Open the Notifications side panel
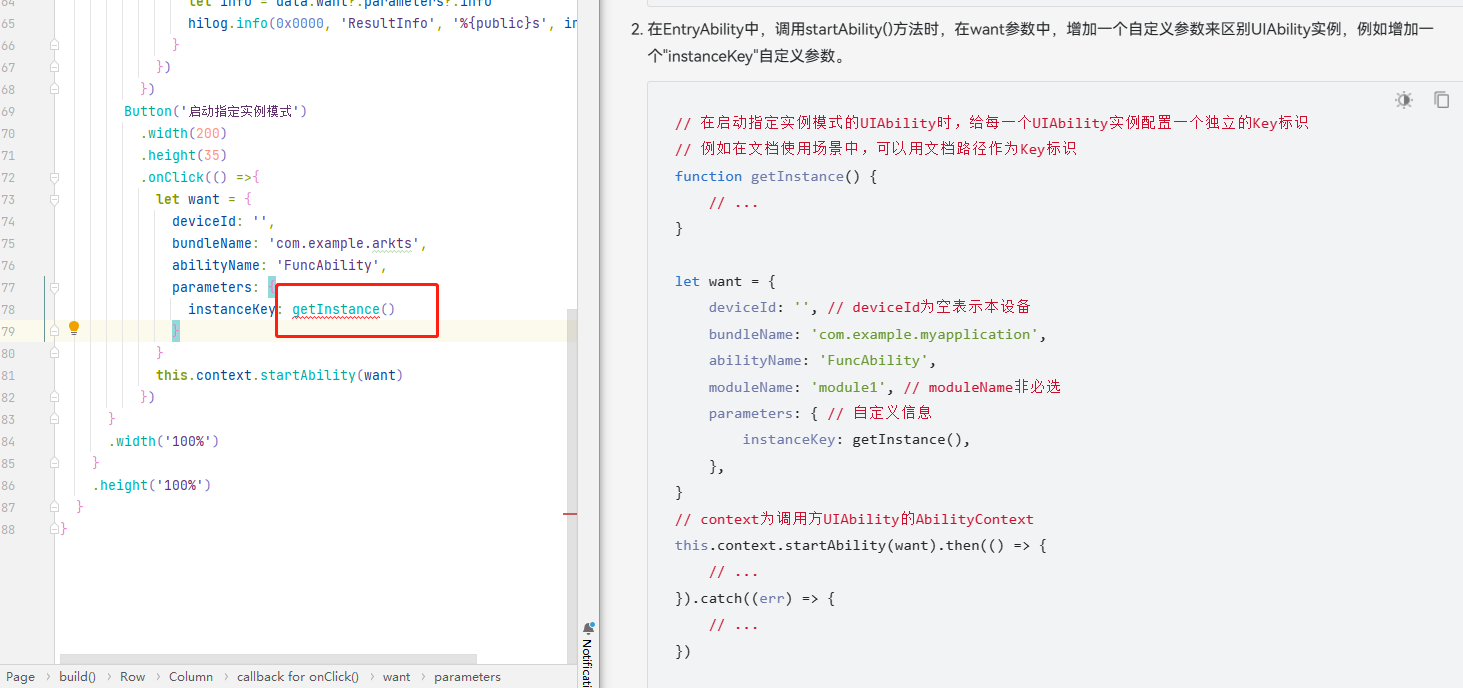 coord(589,654)
